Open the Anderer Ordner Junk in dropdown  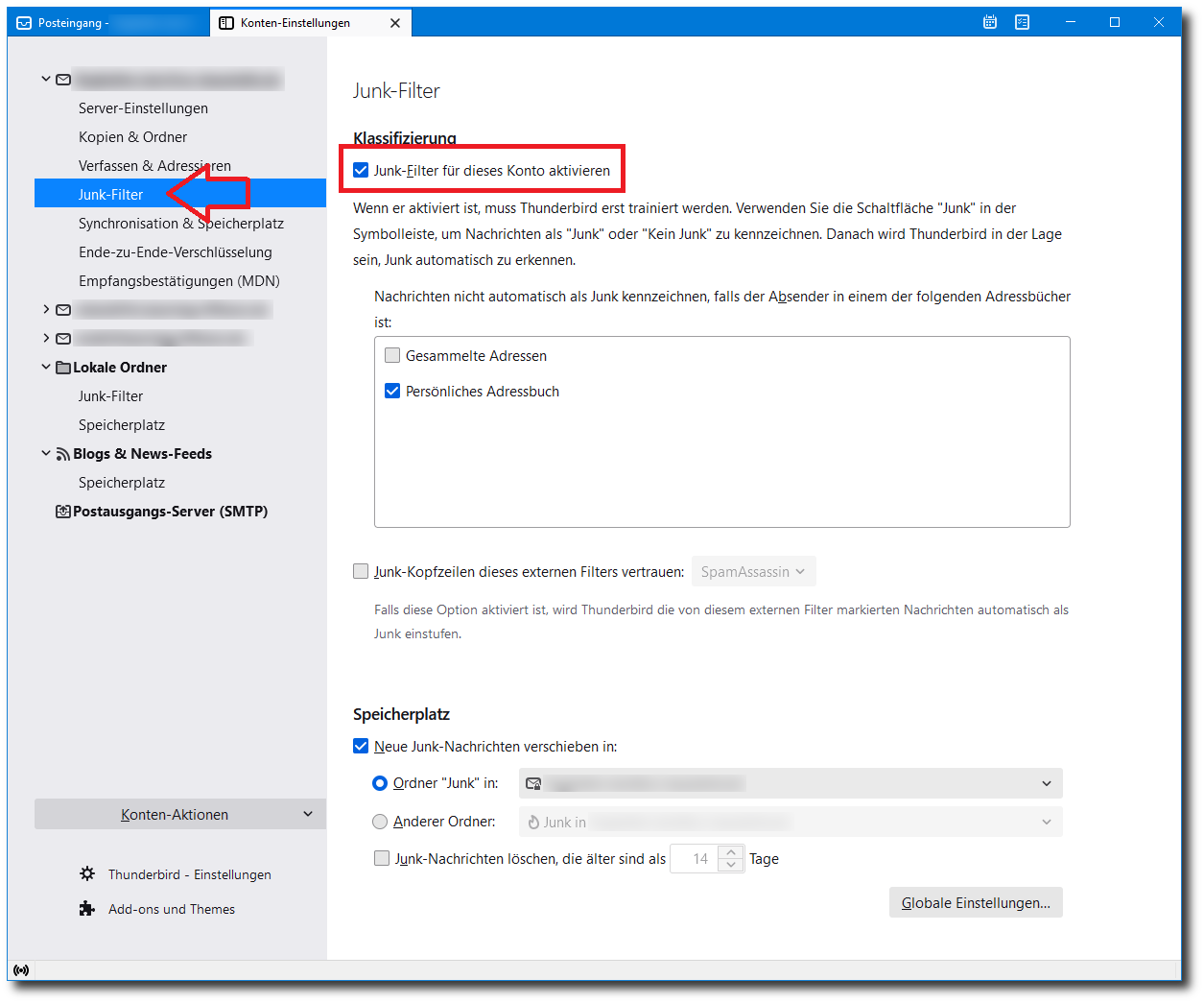tap(791, 822)
